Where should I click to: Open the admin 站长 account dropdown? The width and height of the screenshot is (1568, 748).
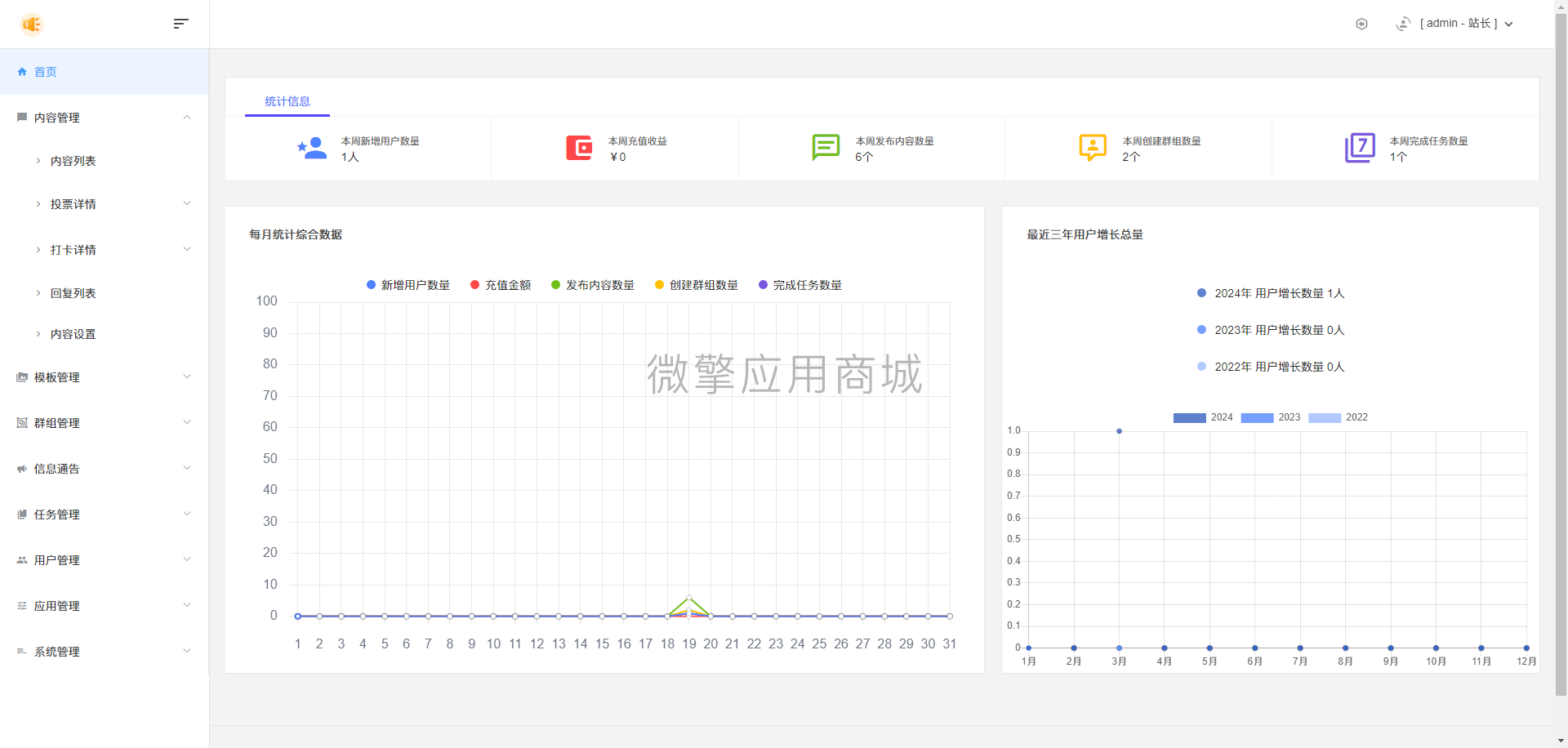pyautogui.click(x=1467, y=24)
